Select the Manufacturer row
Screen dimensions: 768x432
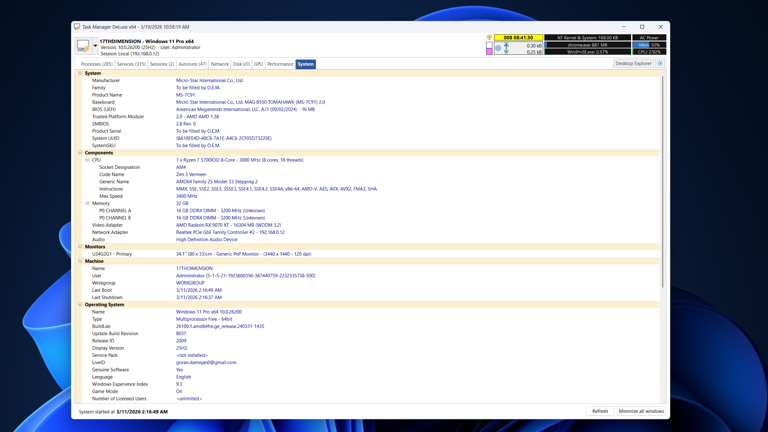pyautogui.click(x=371, y=80)
